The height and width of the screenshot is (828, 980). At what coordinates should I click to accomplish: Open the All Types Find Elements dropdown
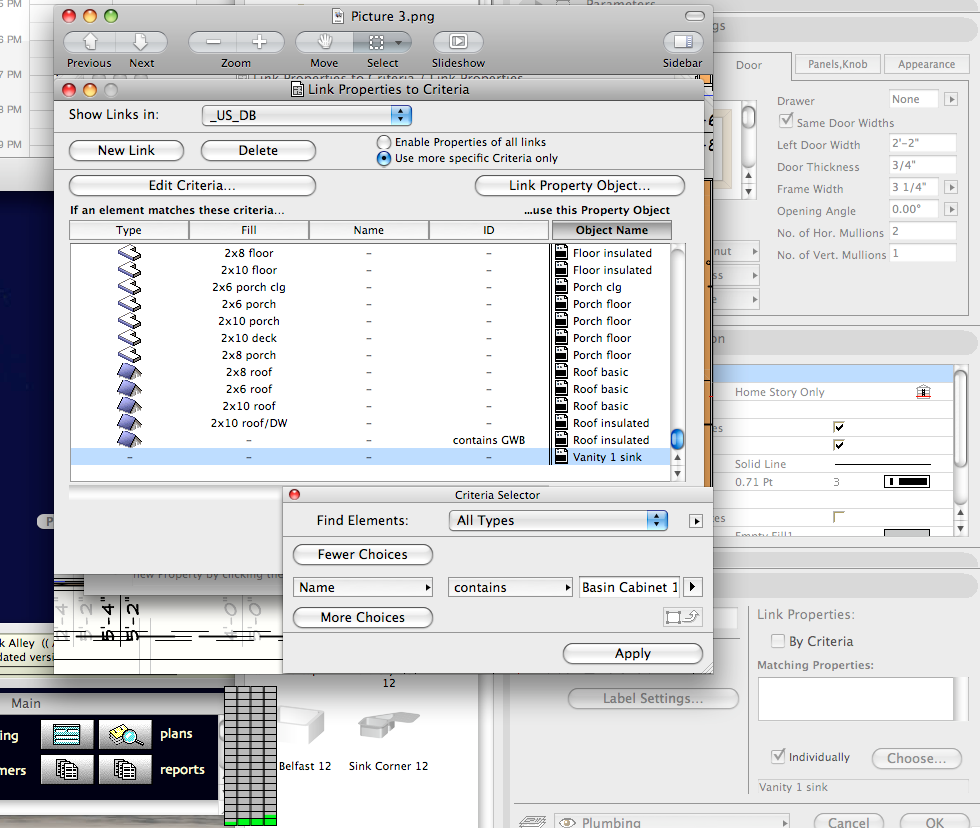(x=559, y=520)
